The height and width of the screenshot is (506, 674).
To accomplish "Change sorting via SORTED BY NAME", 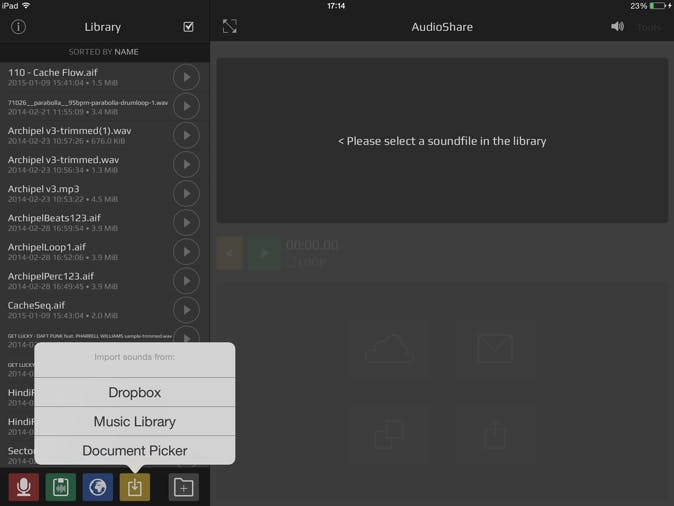I will (104, 52).
